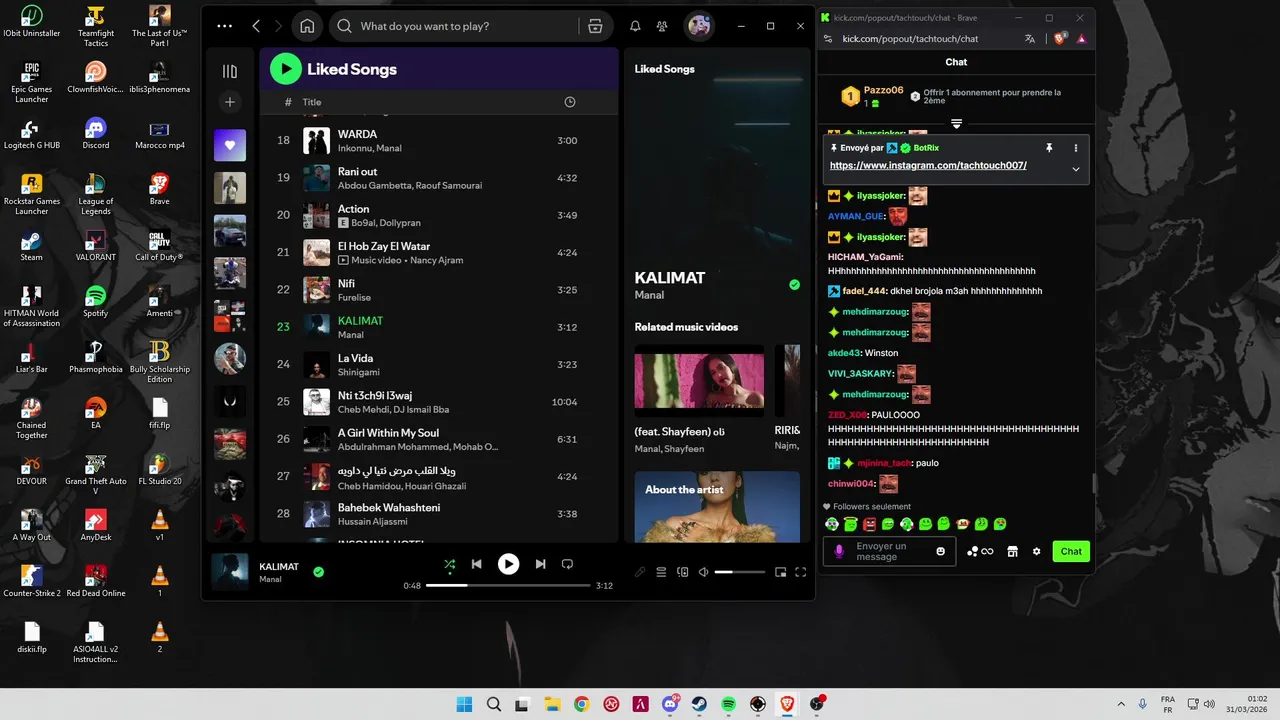This screenshot has height=720, width=1280.
Task: Open the Browse icon in Spotify search bar
Action: click(595, 26)
